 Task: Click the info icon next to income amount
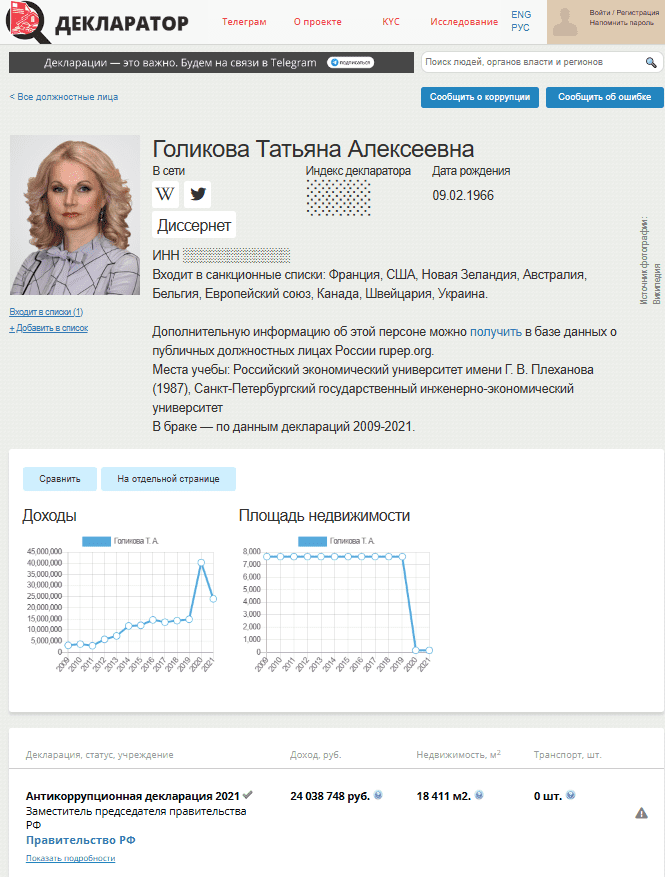(378, 796)
